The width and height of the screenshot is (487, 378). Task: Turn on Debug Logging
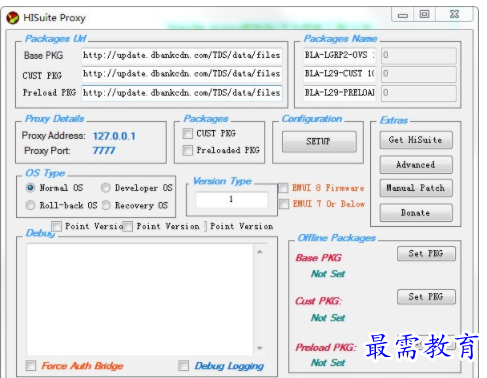coord(183,366)
